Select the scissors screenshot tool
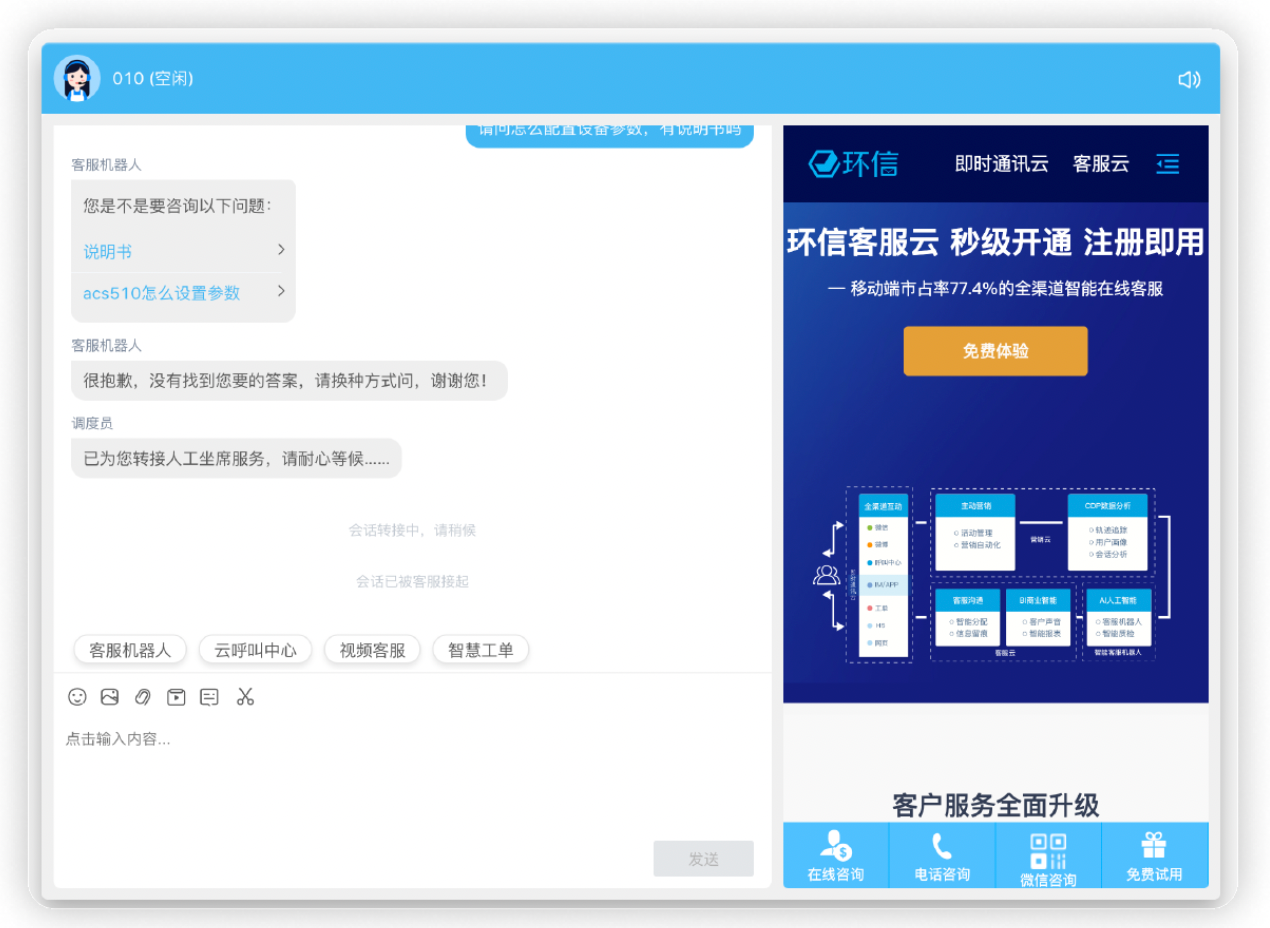 point(245,697)
